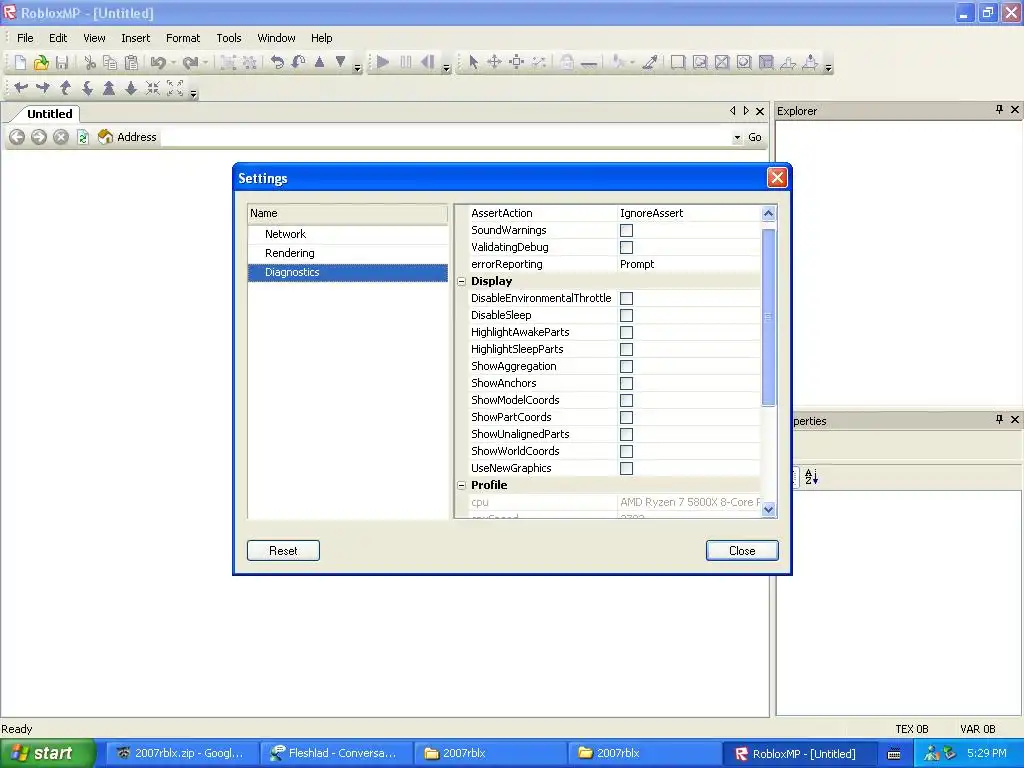
Task: Click the alphabetical sort icon in Properties
Action: coord(811,477)
